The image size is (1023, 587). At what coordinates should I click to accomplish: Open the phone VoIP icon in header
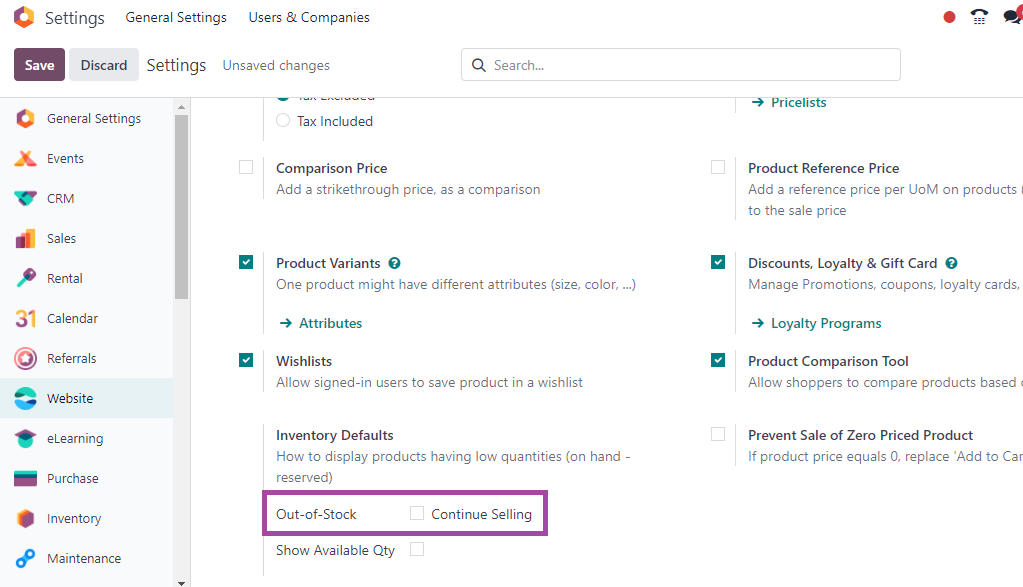pos(979,18)
